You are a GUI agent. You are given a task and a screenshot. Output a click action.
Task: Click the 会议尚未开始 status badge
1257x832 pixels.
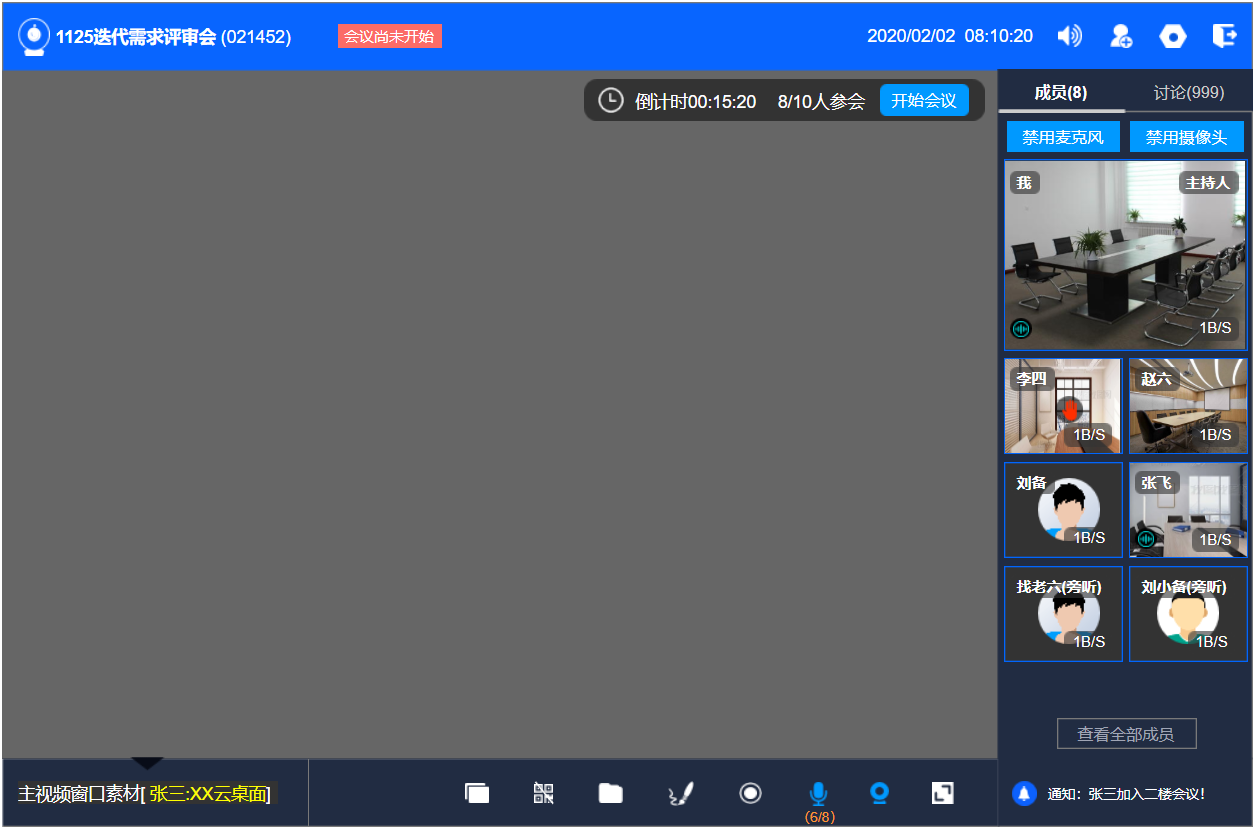click(x=389, y=36)
